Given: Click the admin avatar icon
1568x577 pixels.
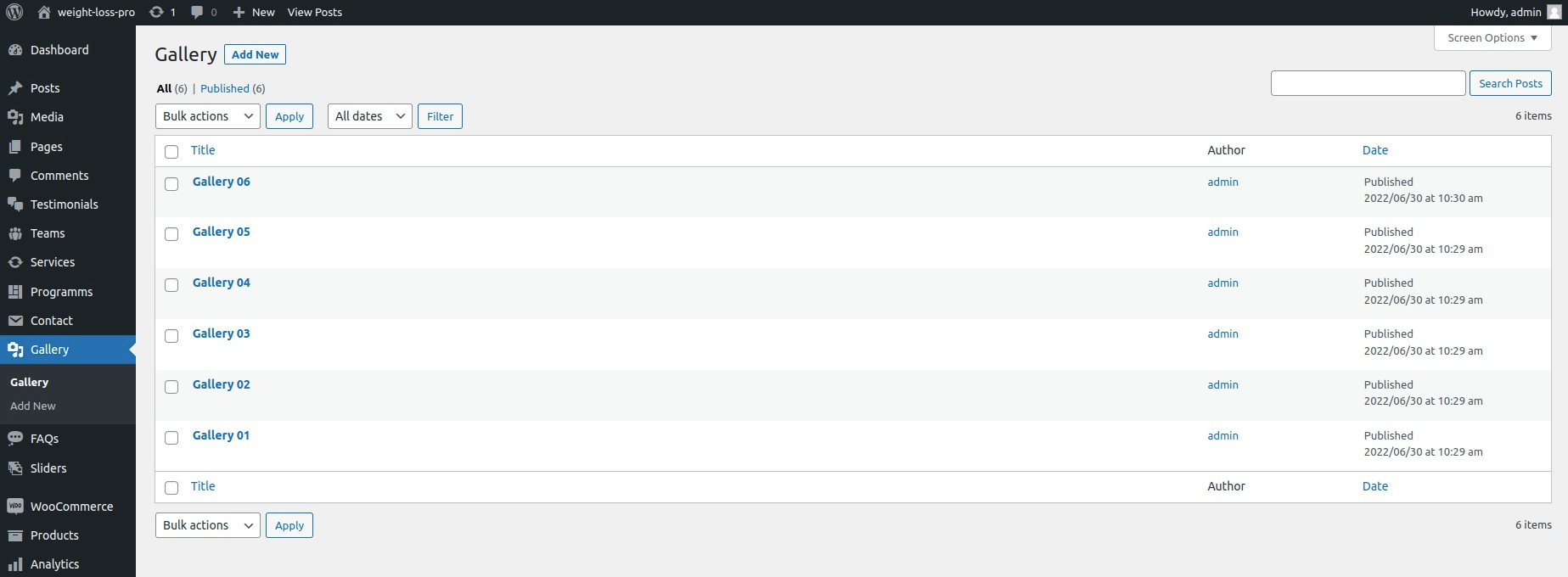Looking at the screenshot, I should (1554, 12).
